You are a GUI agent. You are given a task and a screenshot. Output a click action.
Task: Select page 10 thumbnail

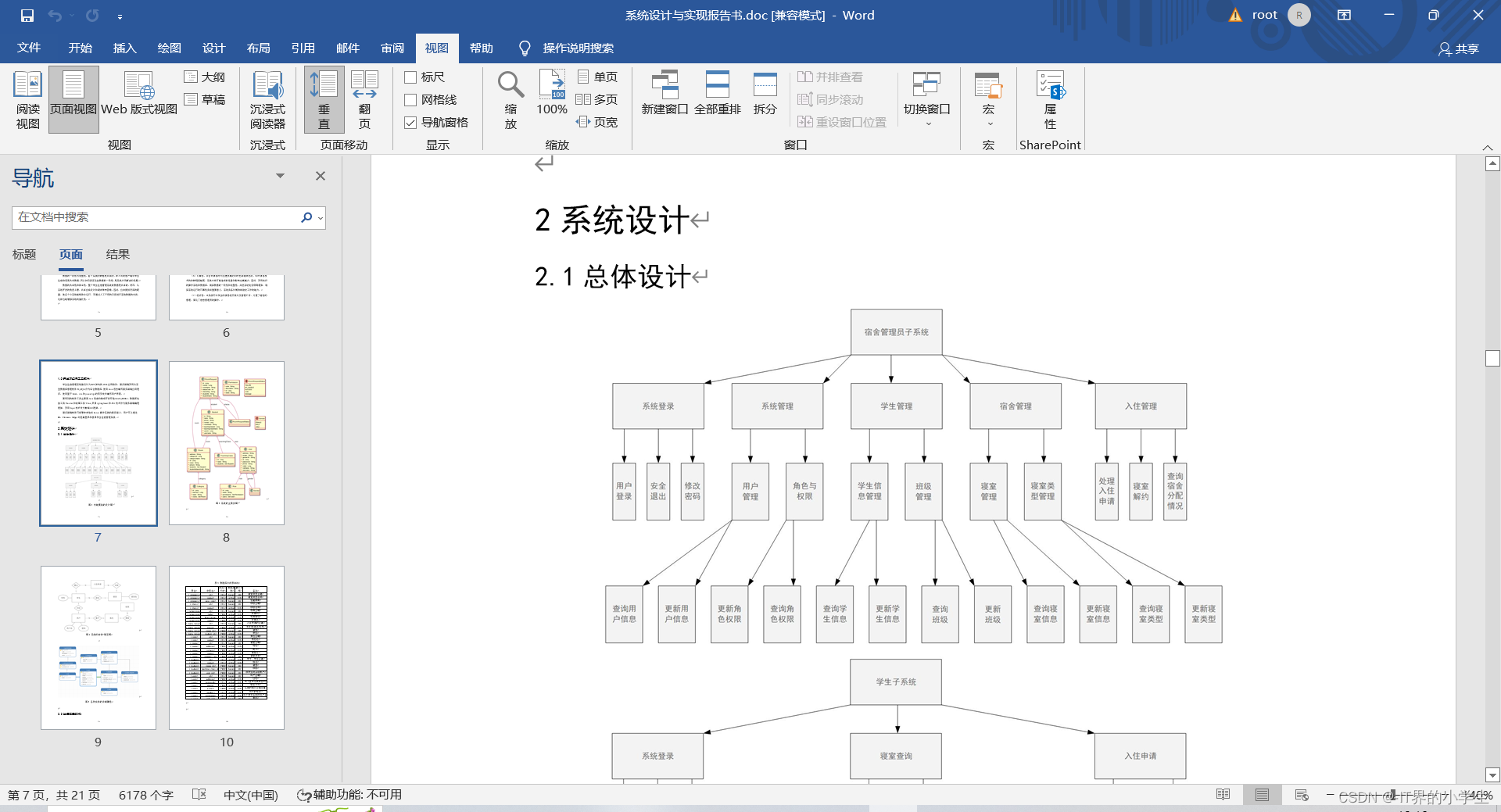(x=227, y=648)
